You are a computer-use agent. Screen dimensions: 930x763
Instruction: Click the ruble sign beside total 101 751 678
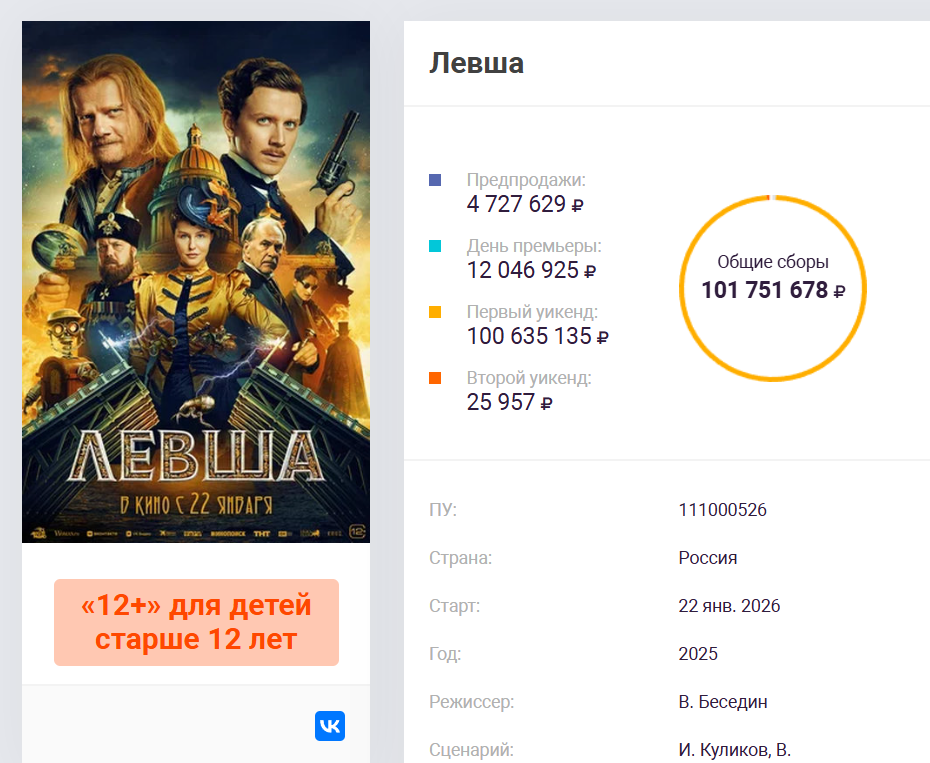[840, 292]
